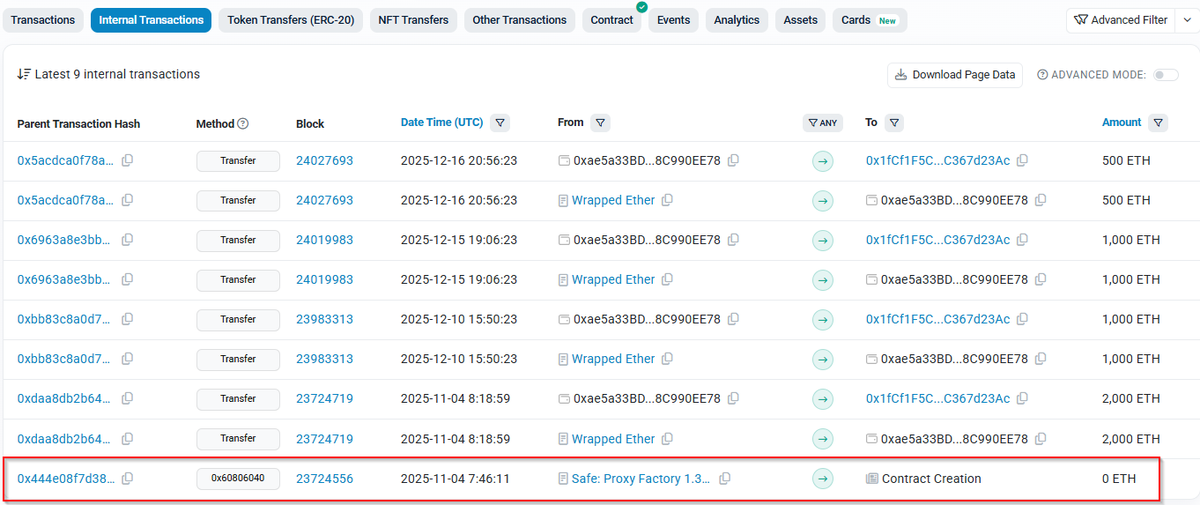
Task: Click the Date Time (UTC) header
Action: click(442, 122)
